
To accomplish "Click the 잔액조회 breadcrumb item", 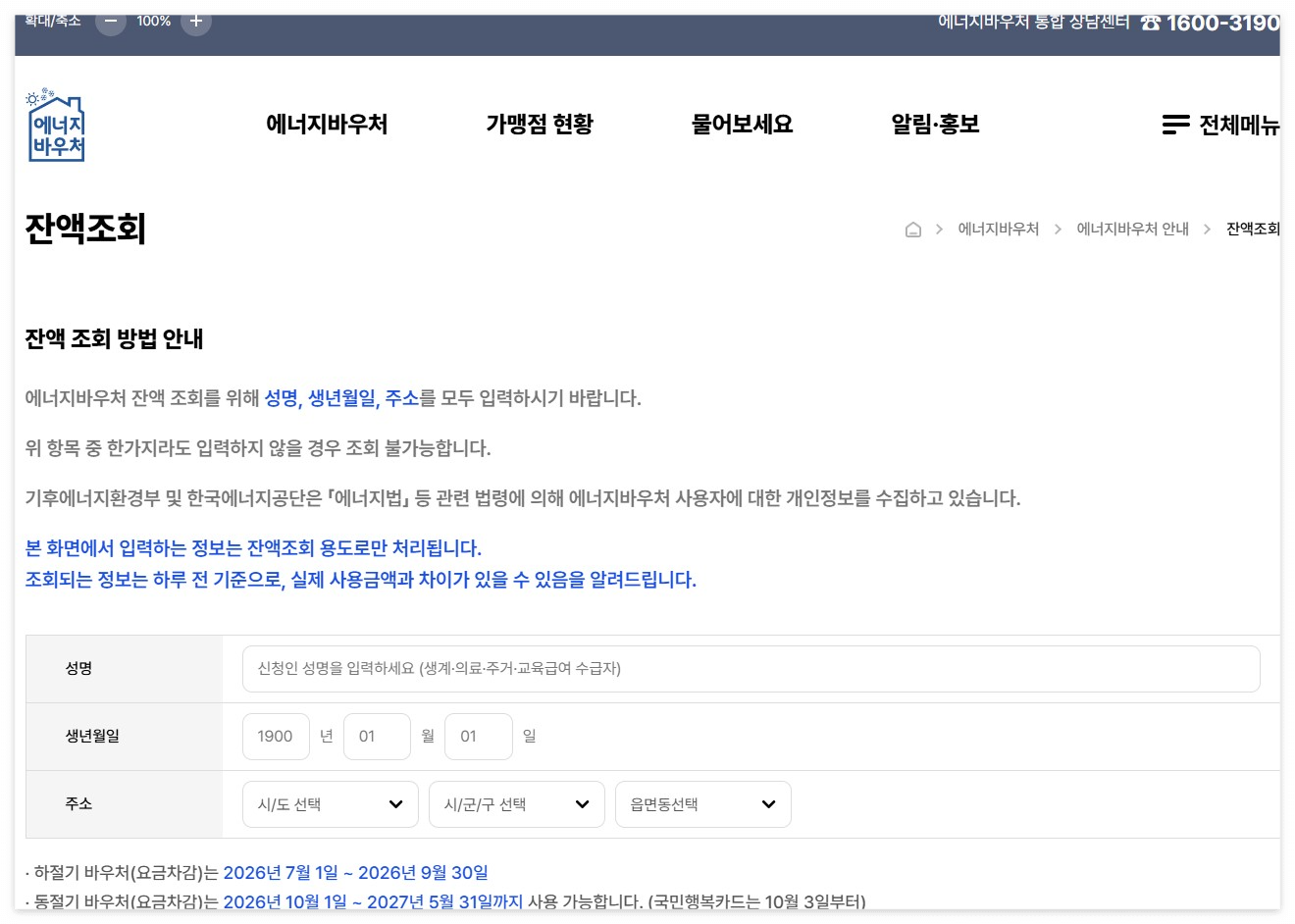I will point(1253,229).
